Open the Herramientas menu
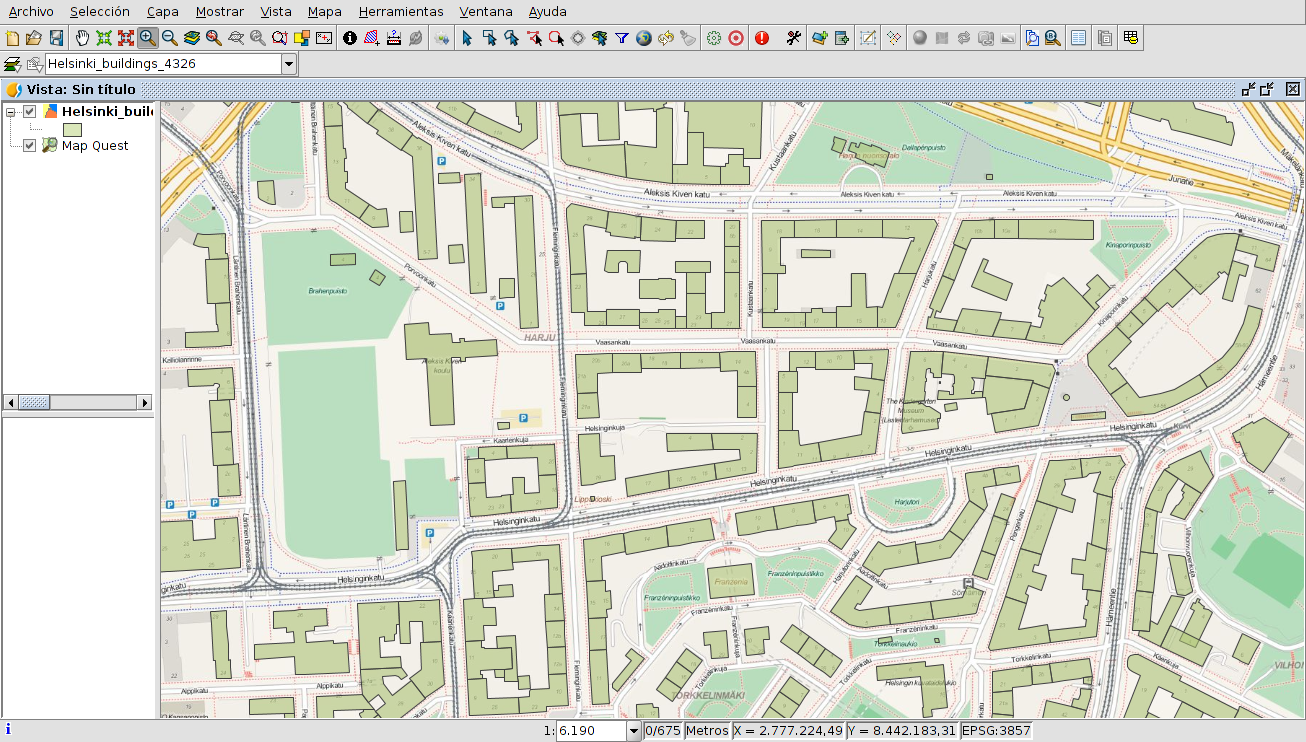The image size is (1306, 742). point(400,12)
